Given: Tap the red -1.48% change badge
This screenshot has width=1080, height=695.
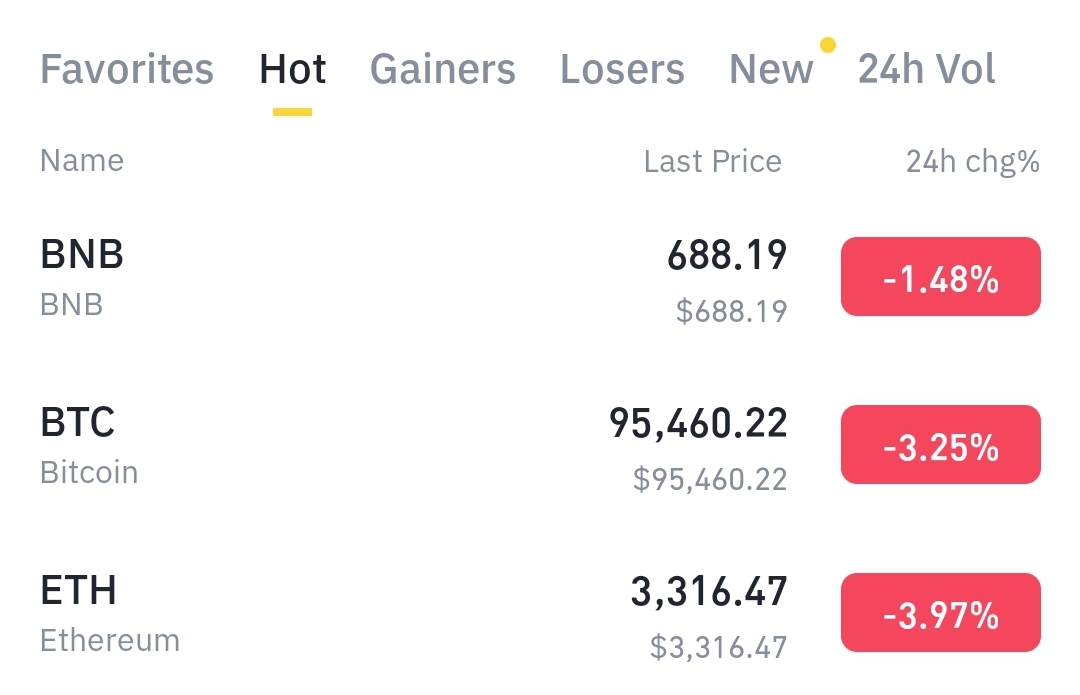Looking at the screenshot, I should (x=940, y=277).
